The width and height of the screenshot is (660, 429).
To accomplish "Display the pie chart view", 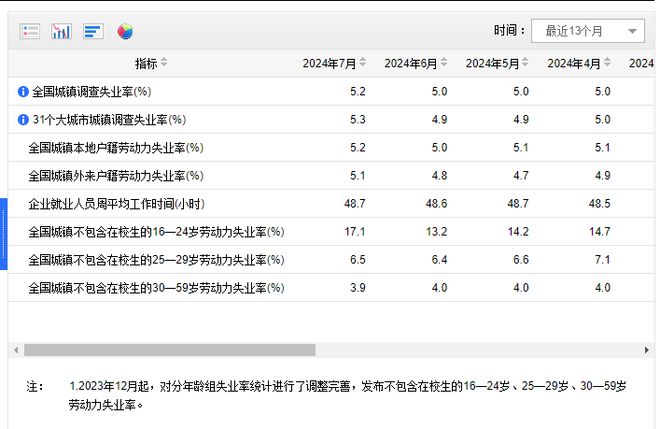I will 125,32.
